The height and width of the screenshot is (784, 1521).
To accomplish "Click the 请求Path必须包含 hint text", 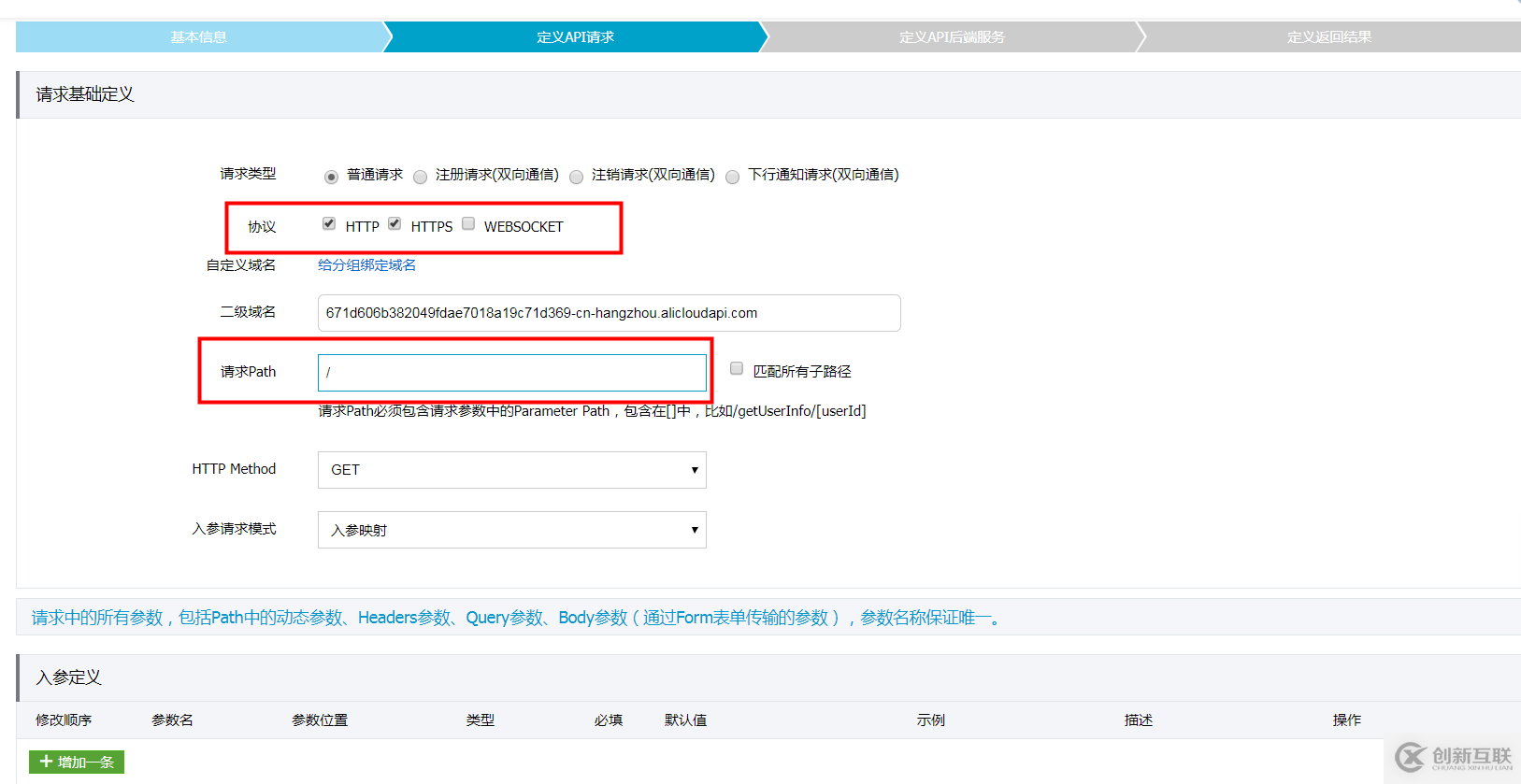I will click(592, 411).
